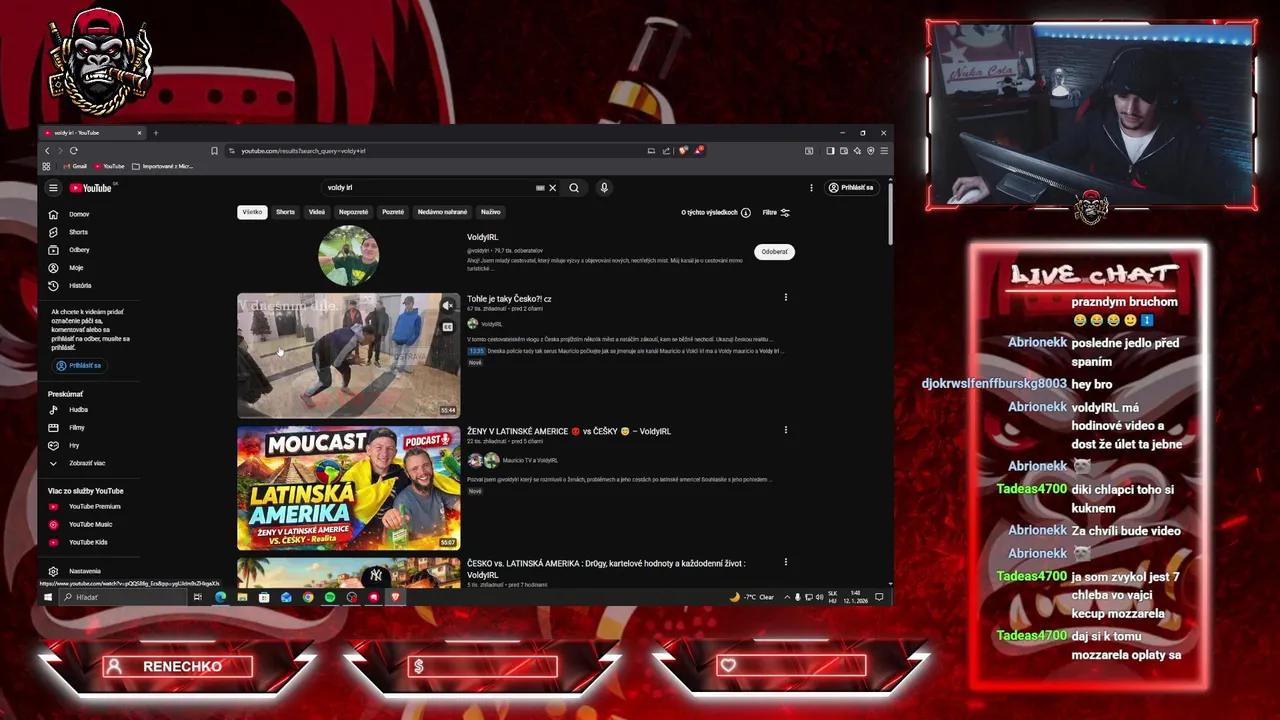Viewport: 1280px width, 720px height.
Task: Mute the previewing video via speaker icon
Action: pos(448,306)
